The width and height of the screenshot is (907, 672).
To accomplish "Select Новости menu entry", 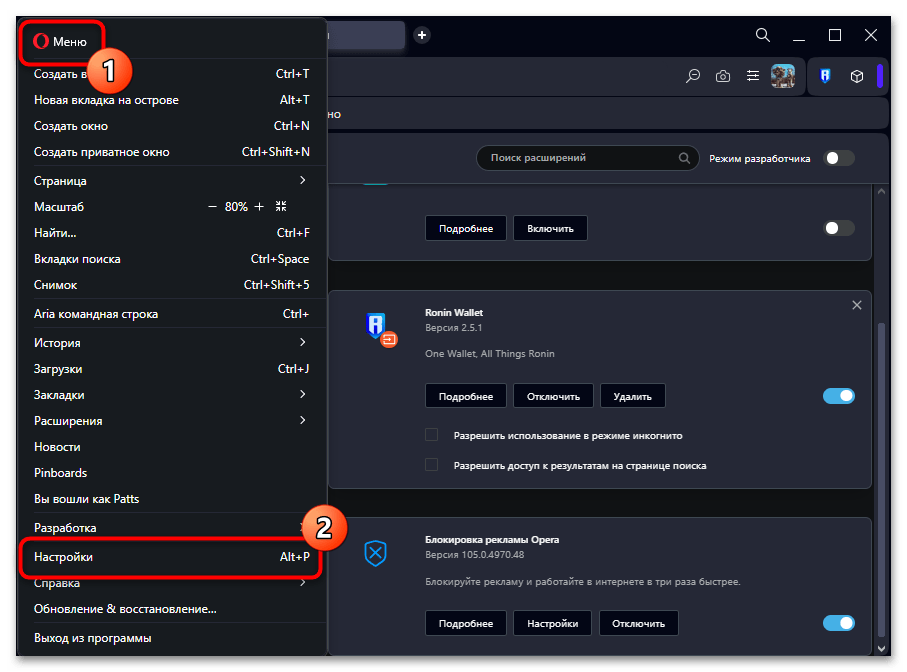I will 172,446.
